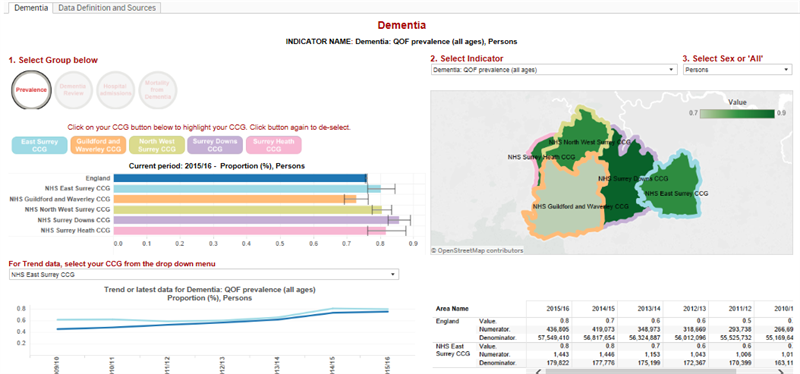The height and width of the screenshot is (374, 800).
Task: Click the green Value color legend
Action: [737, 114]
